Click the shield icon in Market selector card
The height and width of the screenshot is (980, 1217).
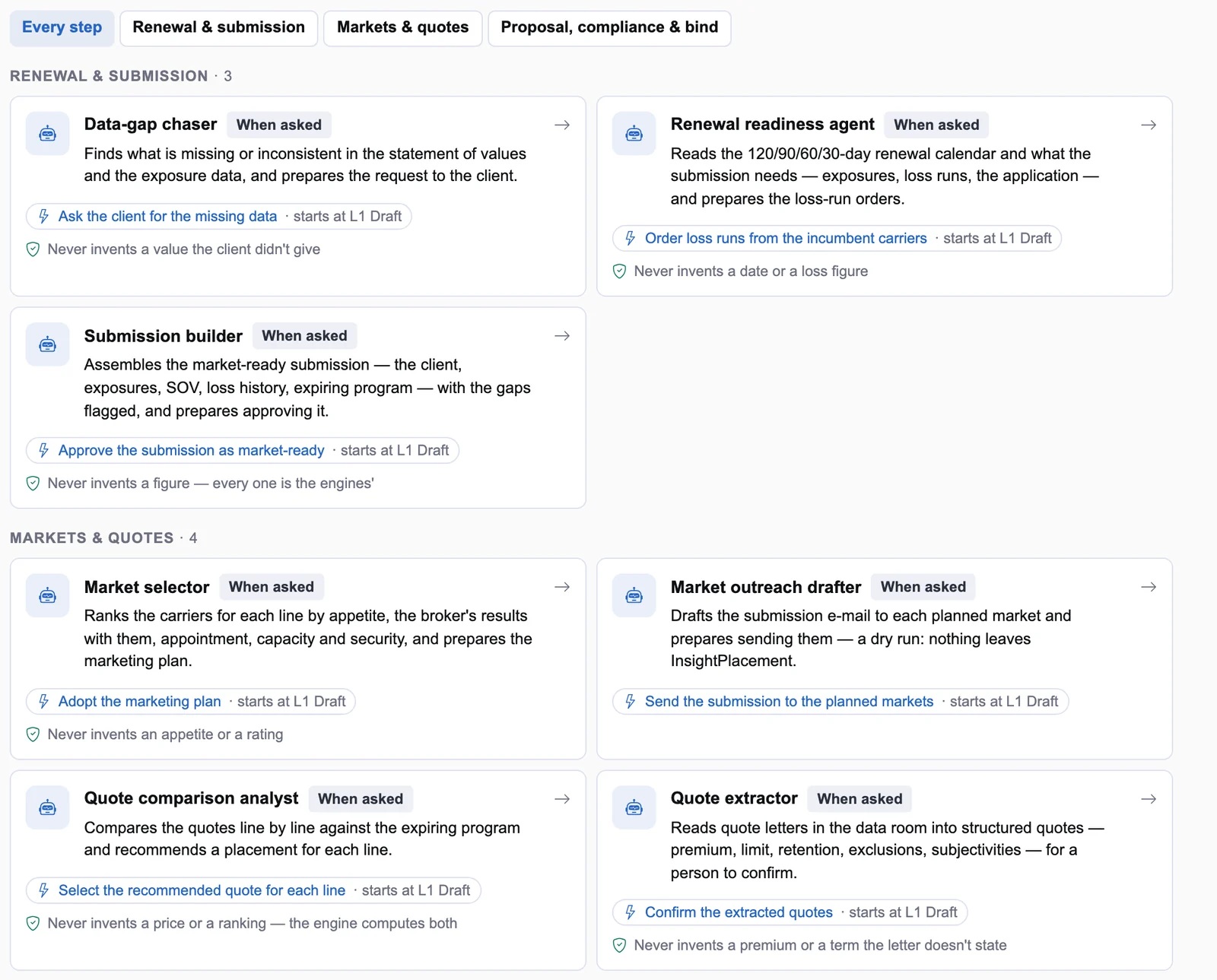pyautogui.click(x=33, y=734)
